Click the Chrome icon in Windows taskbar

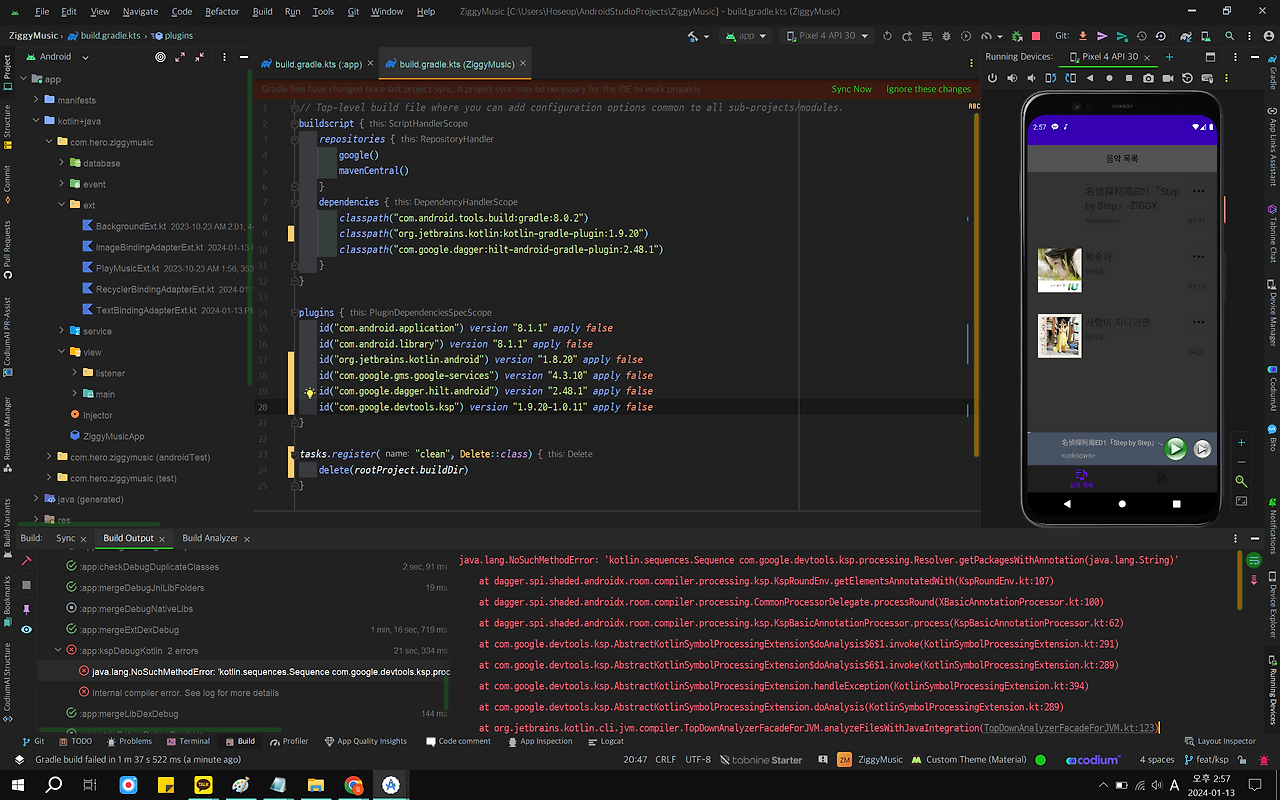tap(353, 786)
